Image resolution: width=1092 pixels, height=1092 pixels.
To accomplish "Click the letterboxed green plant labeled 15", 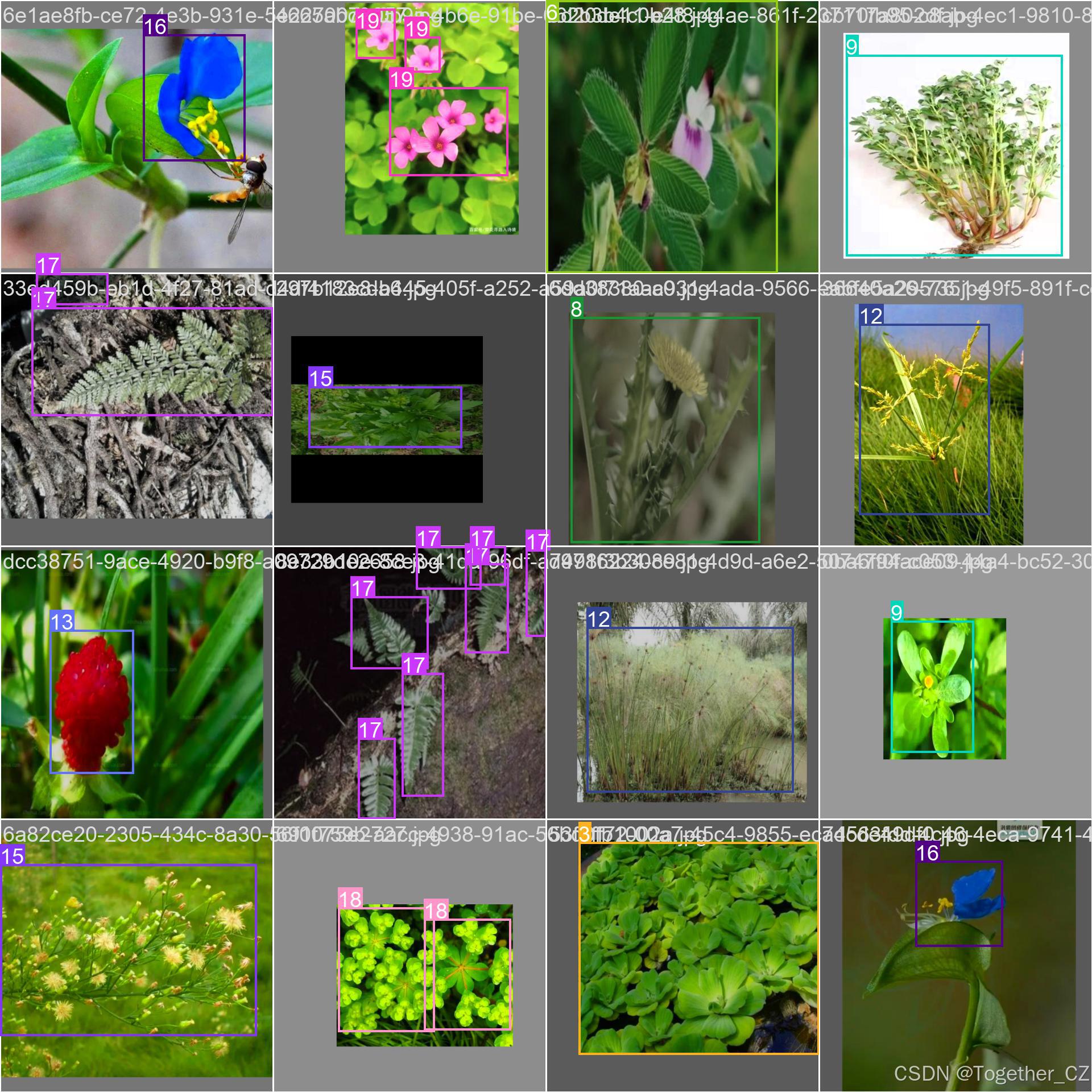I will coord(385,417).
